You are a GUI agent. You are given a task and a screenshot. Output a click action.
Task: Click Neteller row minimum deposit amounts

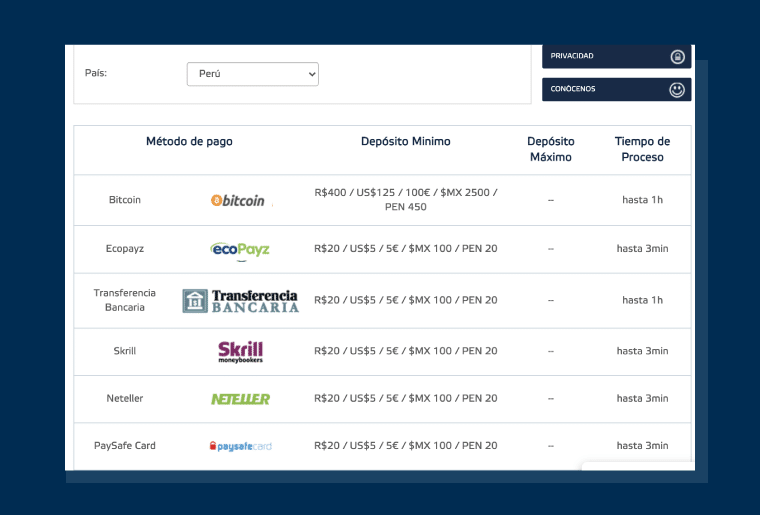pyautogui.click(x=406, y=398)
